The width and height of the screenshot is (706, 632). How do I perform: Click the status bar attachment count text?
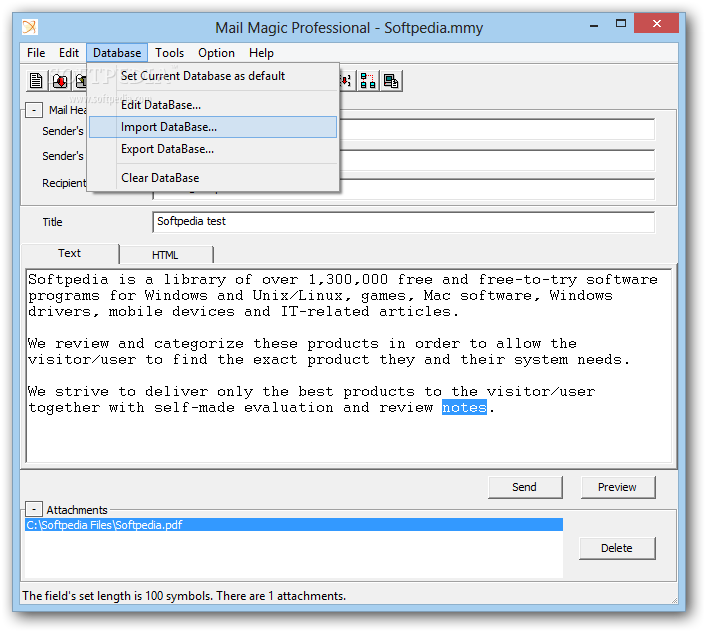point(281,596)
